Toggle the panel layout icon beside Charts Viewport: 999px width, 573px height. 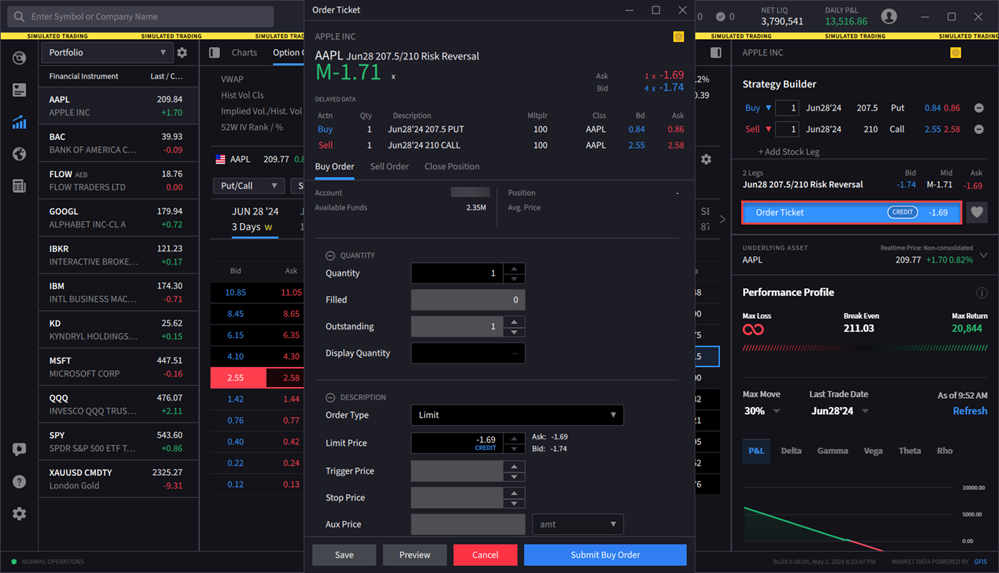click(x=215, y=52)
